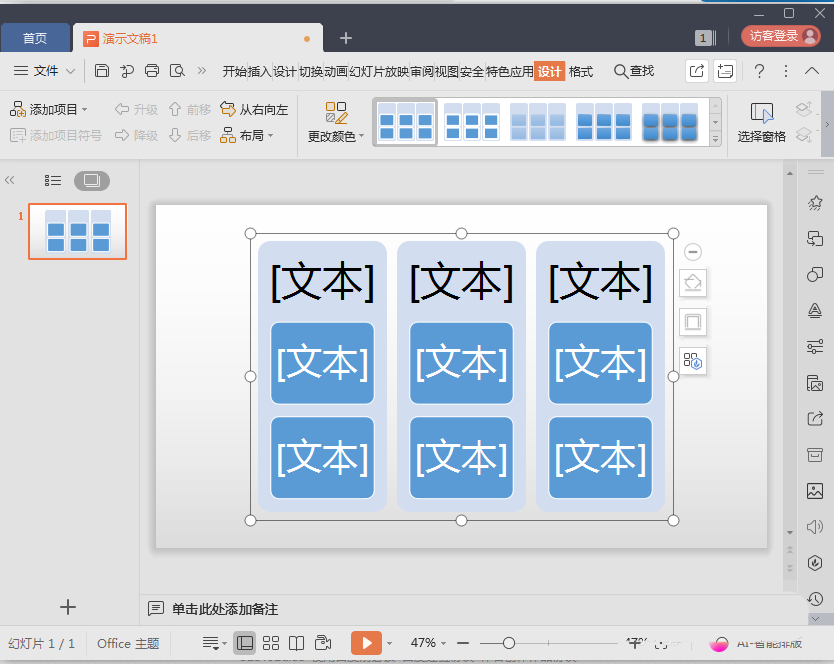
Task: Open the history icon in right sidebar
Action: 815,599
